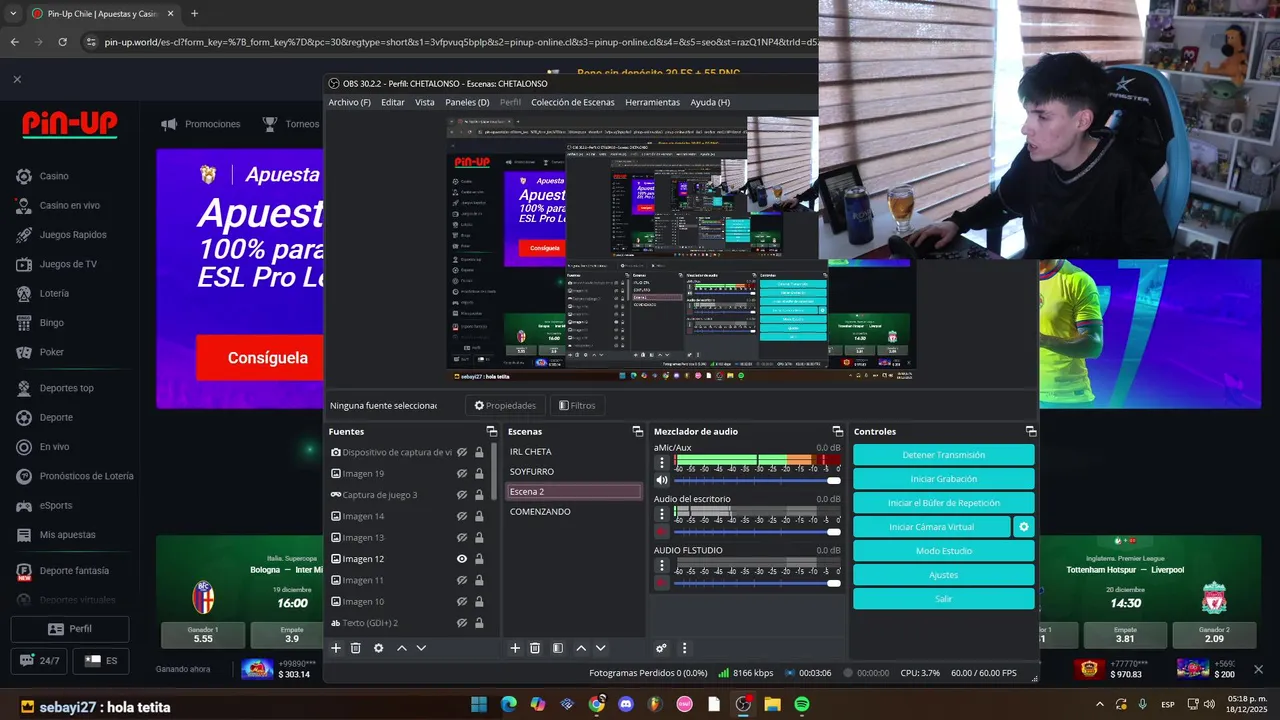Open advanced audio properties gears icon
This screenshot has height=720, width=1280.
point(661,648)
